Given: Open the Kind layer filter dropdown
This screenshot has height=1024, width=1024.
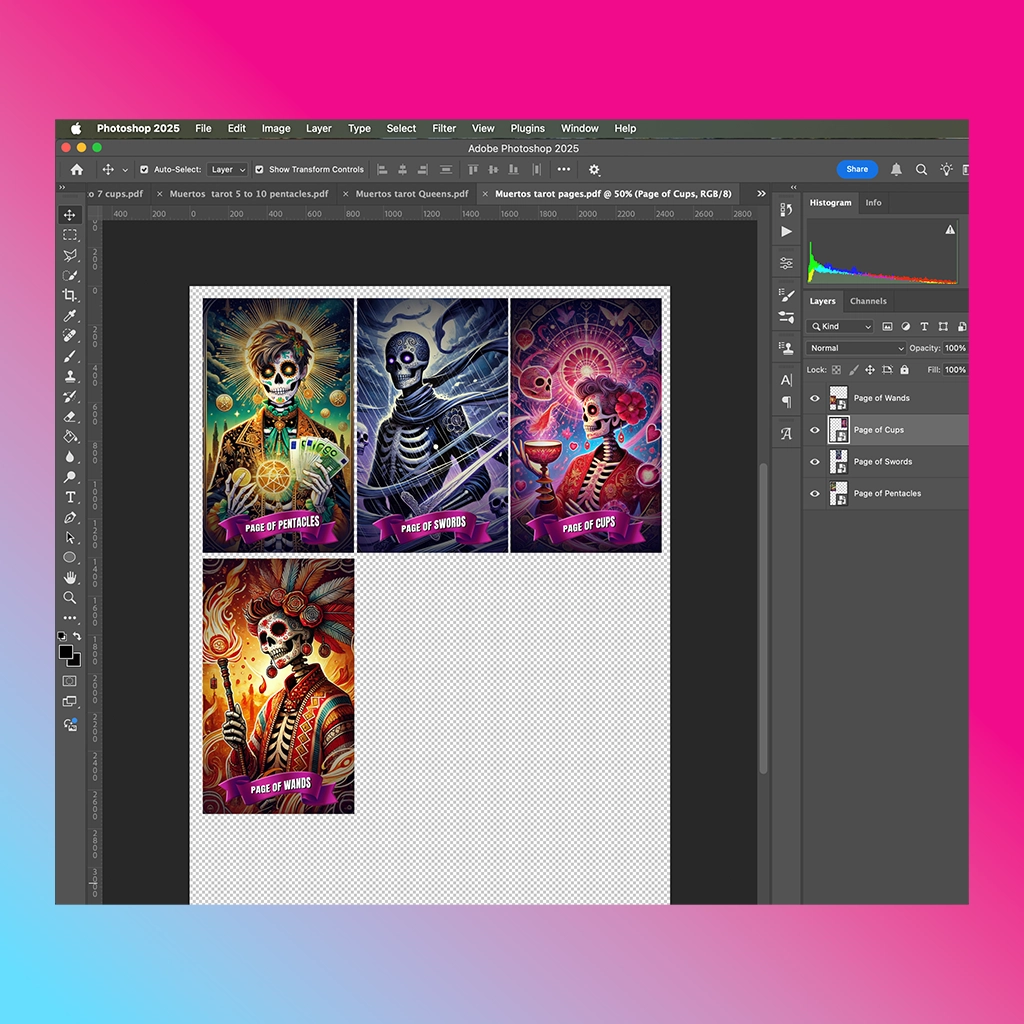Looking at the screenshot, I should [841, 327].
